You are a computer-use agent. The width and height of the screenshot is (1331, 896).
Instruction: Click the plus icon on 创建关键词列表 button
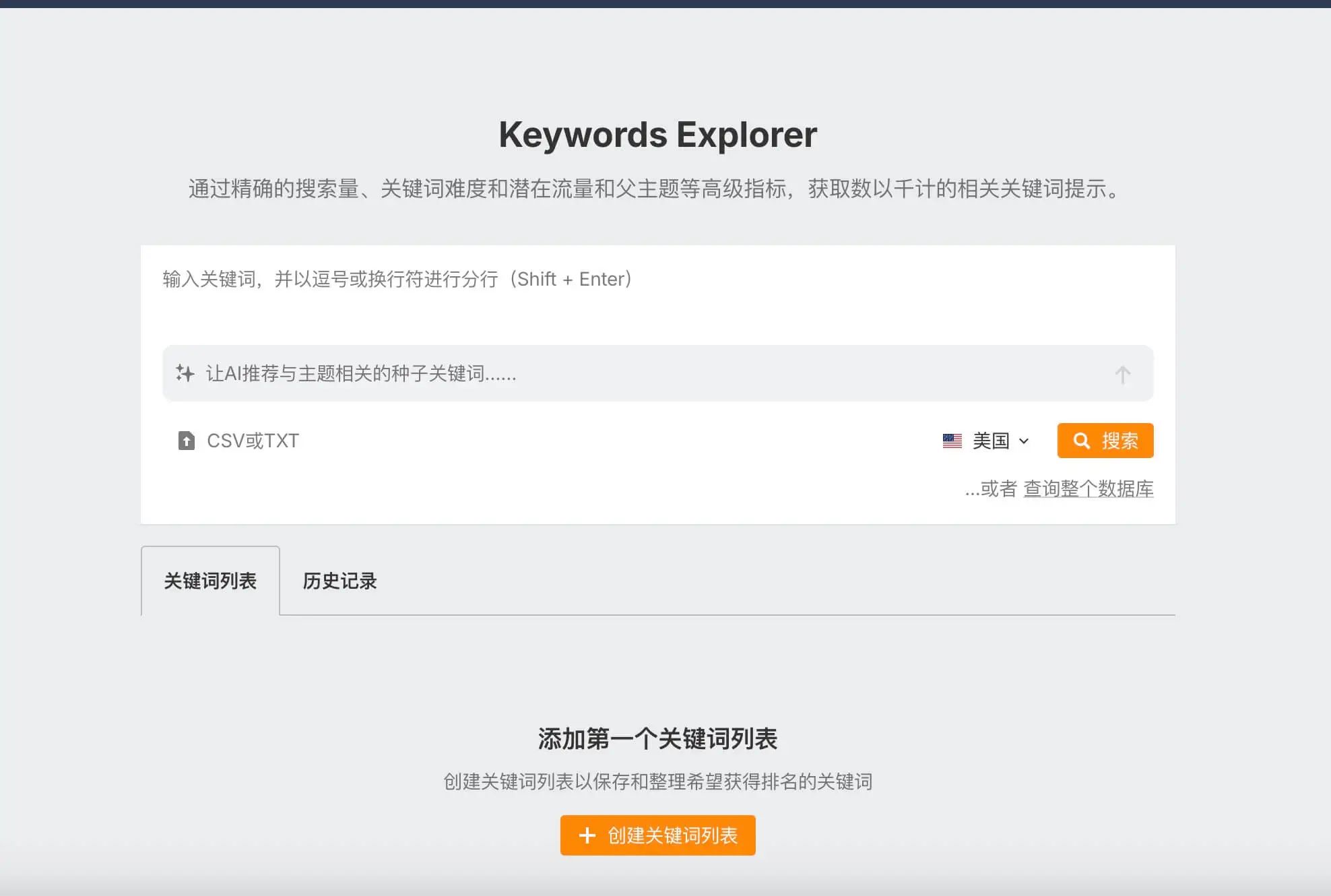(587, 835)
